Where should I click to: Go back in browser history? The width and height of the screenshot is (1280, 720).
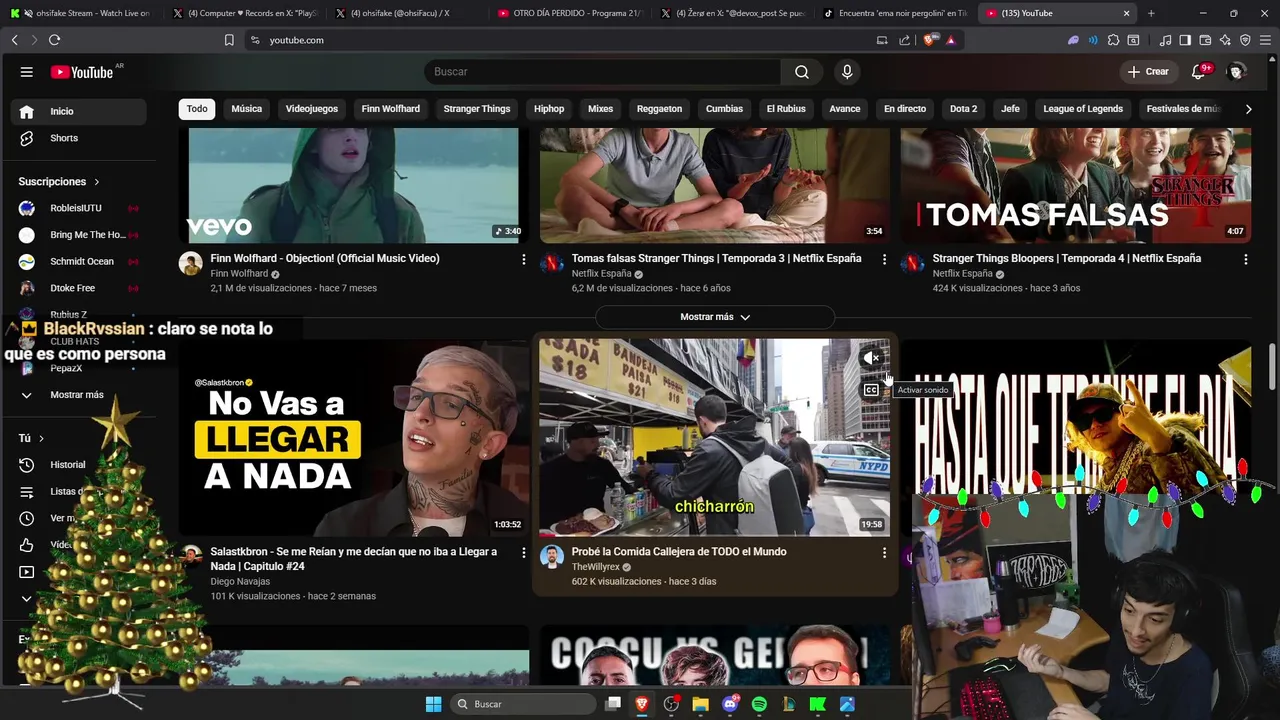click(14, 40)
